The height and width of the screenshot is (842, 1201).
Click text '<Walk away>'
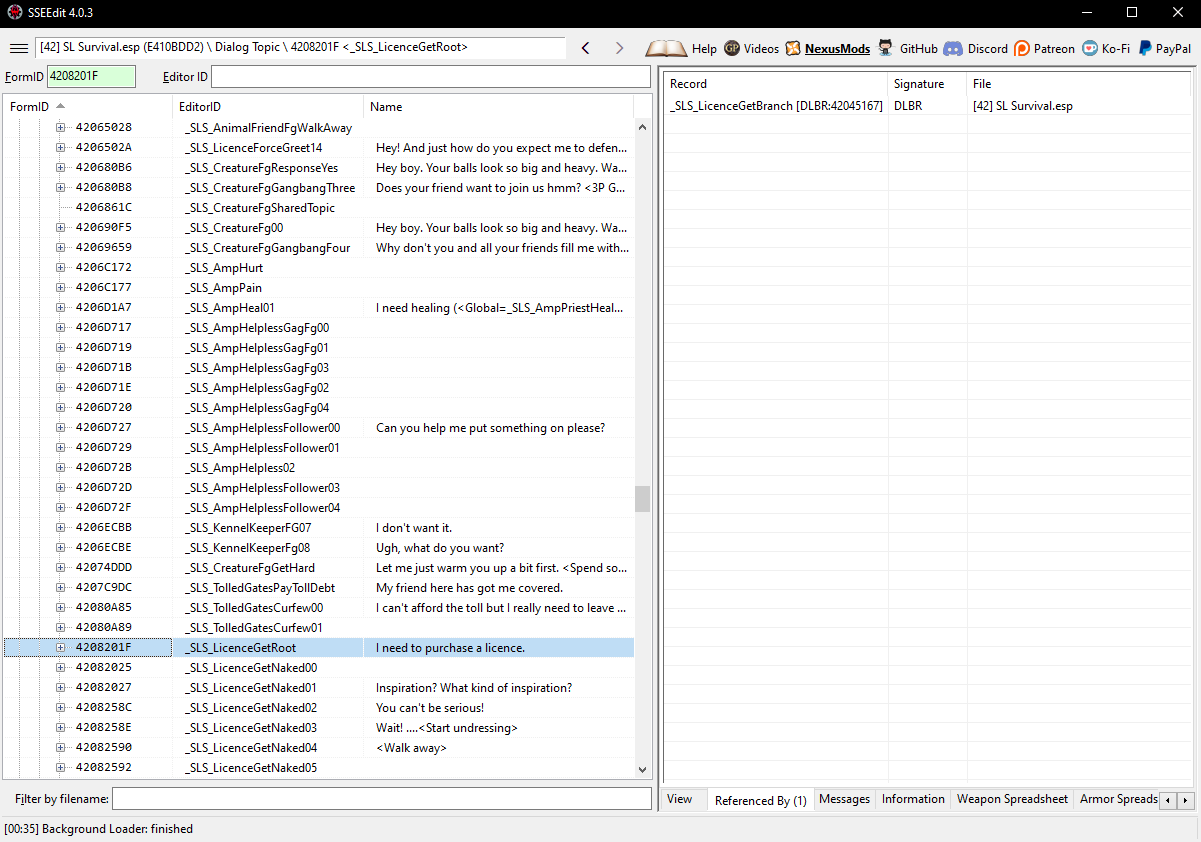pyautogui.click(x=411, y=747)
